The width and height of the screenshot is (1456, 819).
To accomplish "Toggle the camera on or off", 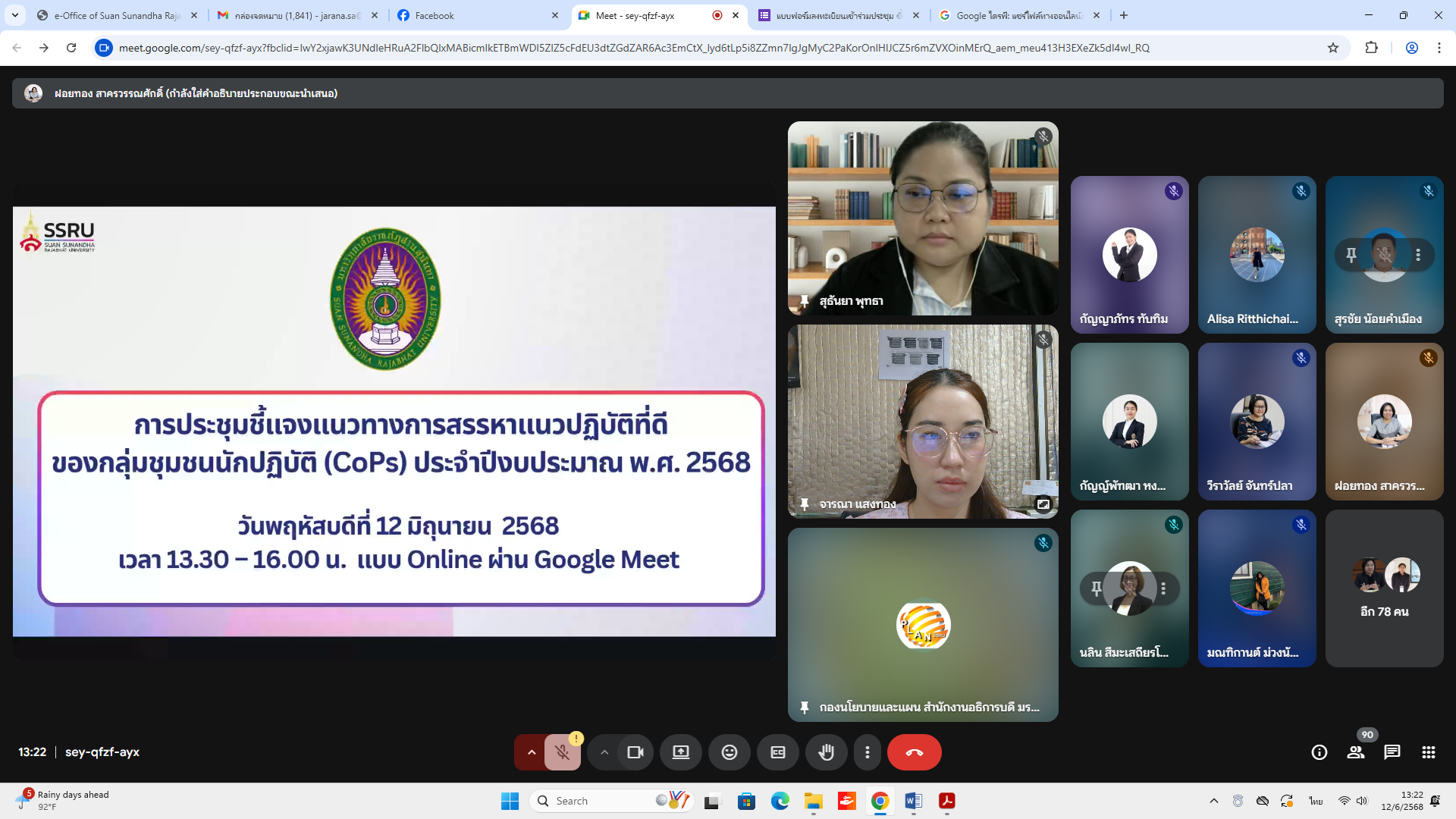I will click(x=635, y=752).
